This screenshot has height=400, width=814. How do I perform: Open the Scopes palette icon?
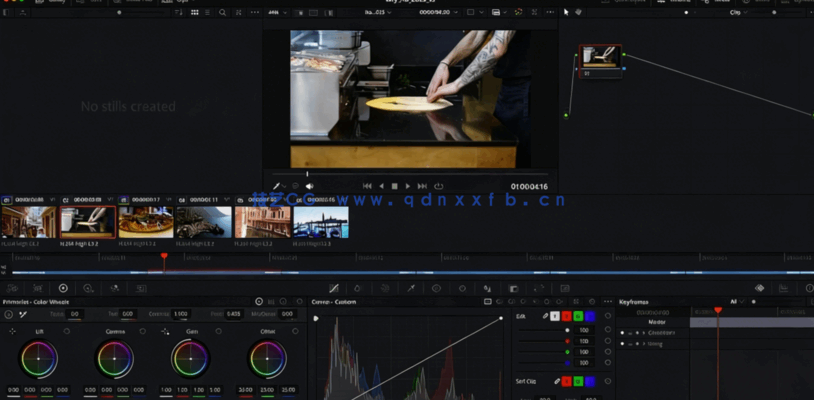(x=784, y=288)
